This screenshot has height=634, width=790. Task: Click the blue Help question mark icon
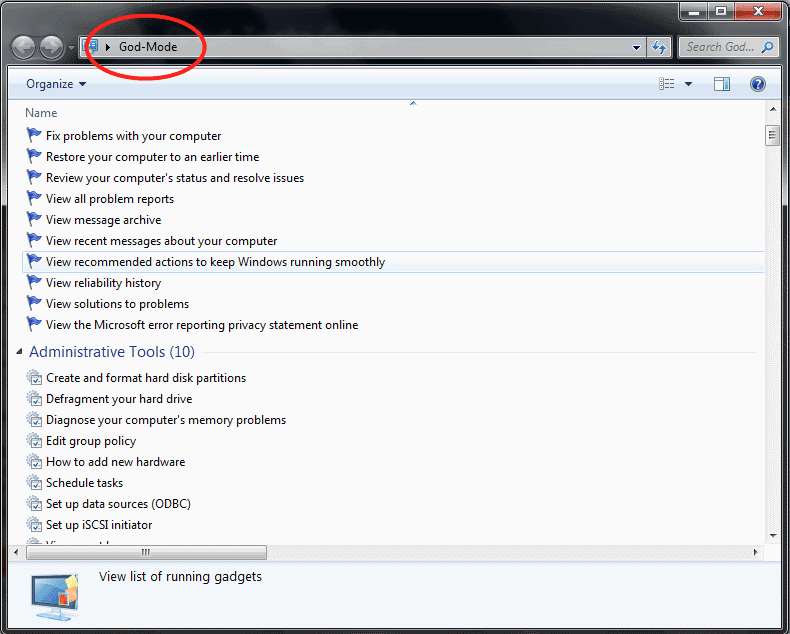(757, 84)
